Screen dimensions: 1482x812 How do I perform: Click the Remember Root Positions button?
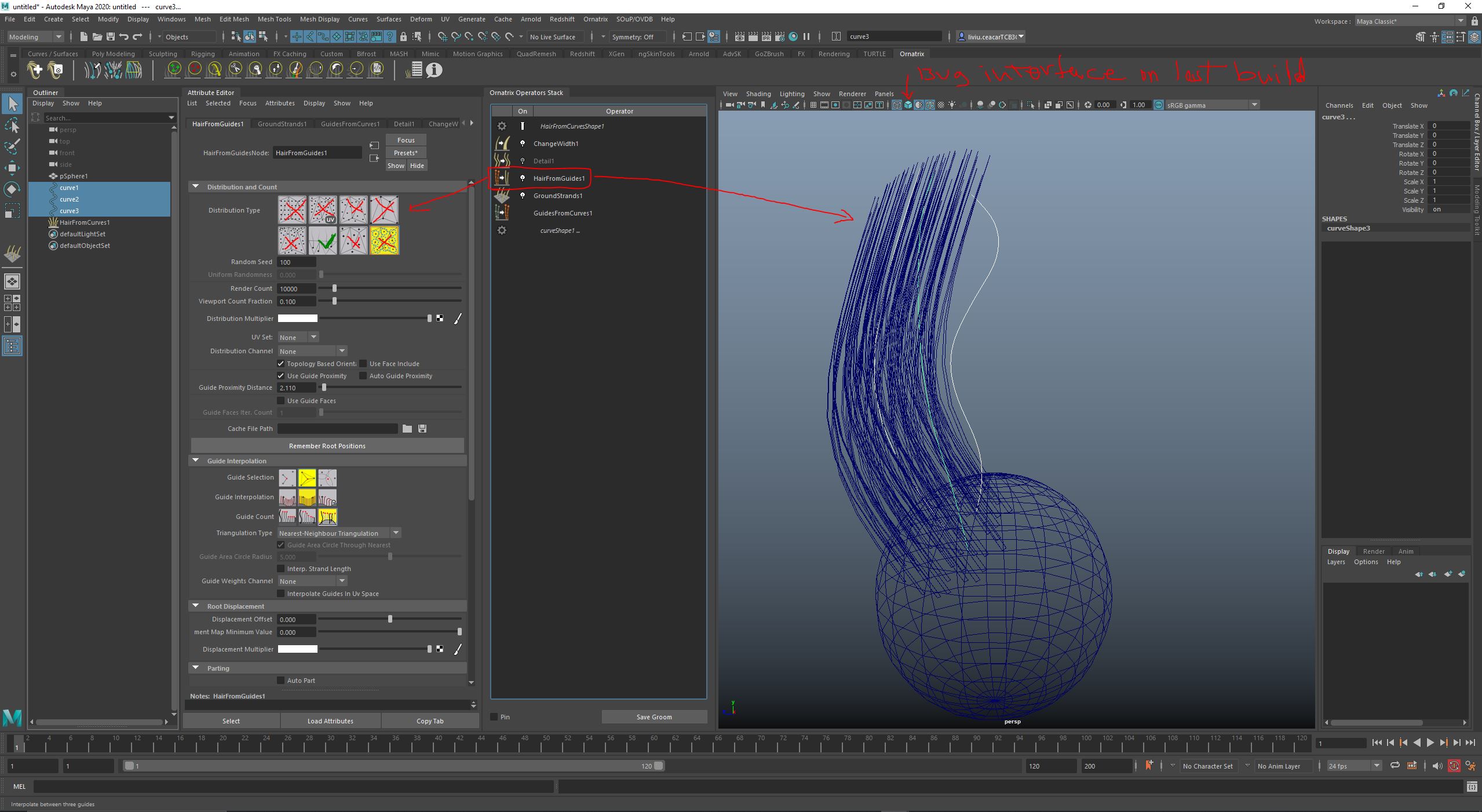tap(327, 446)
